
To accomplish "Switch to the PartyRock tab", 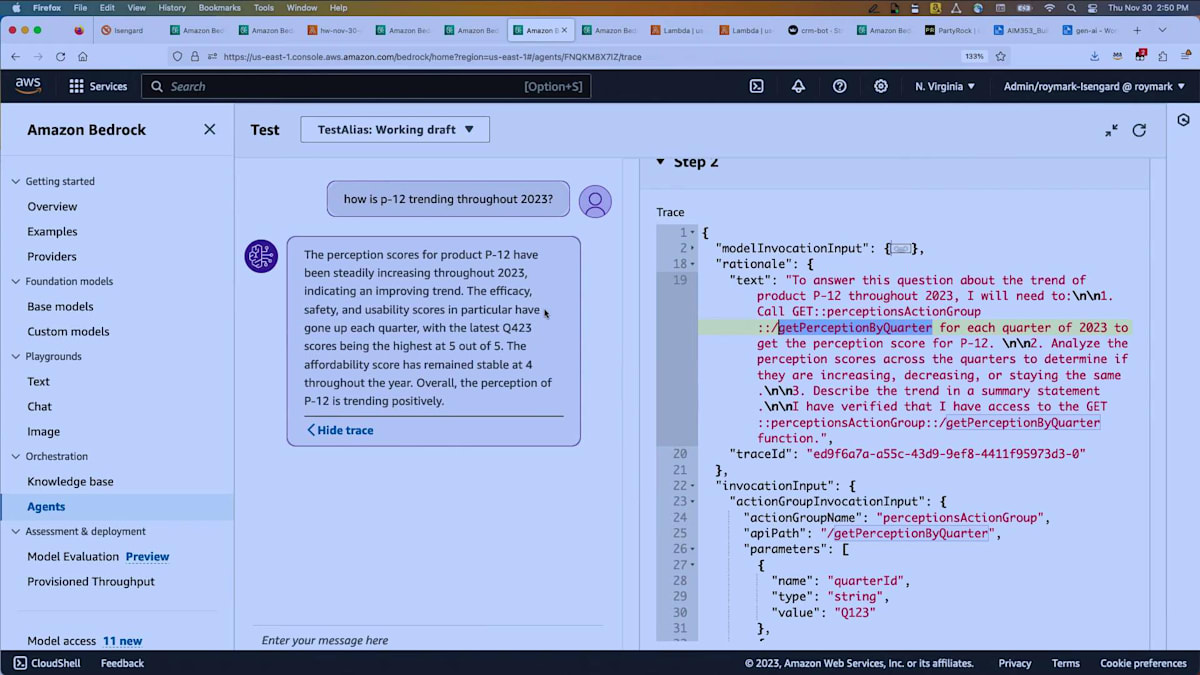I will tap(951, 30).
